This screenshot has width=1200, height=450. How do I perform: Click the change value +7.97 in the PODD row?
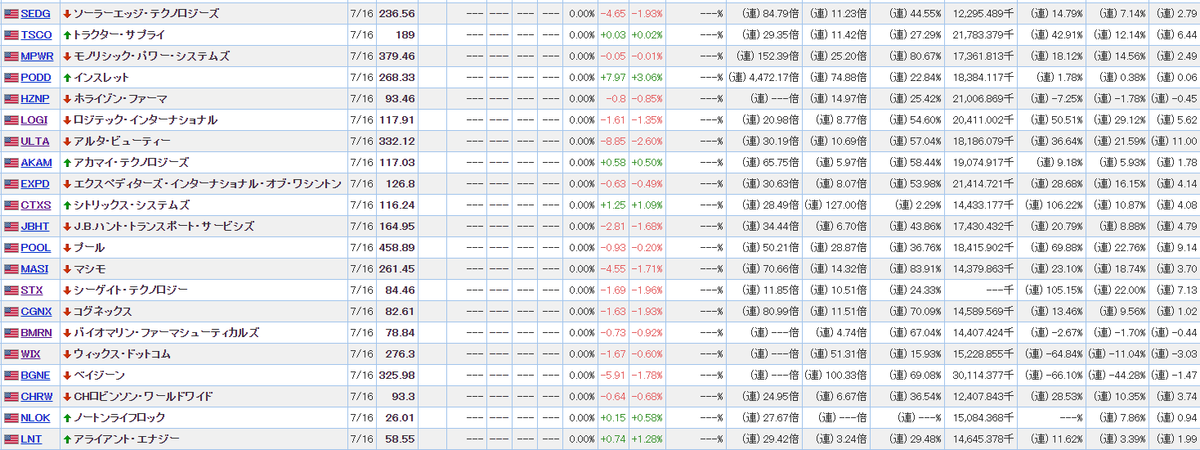(613, 77)
